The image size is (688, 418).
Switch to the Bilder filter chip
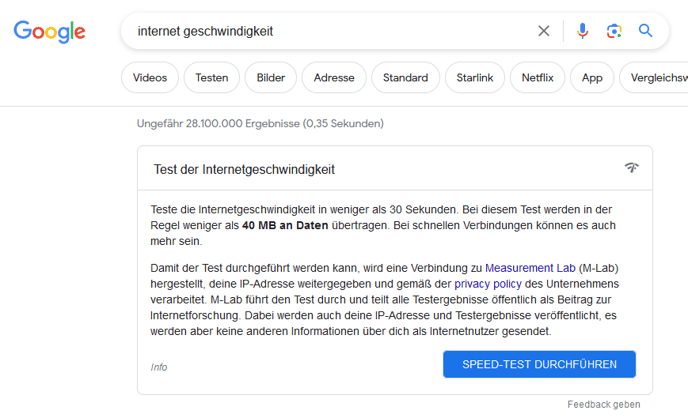(x=270, y=78)
